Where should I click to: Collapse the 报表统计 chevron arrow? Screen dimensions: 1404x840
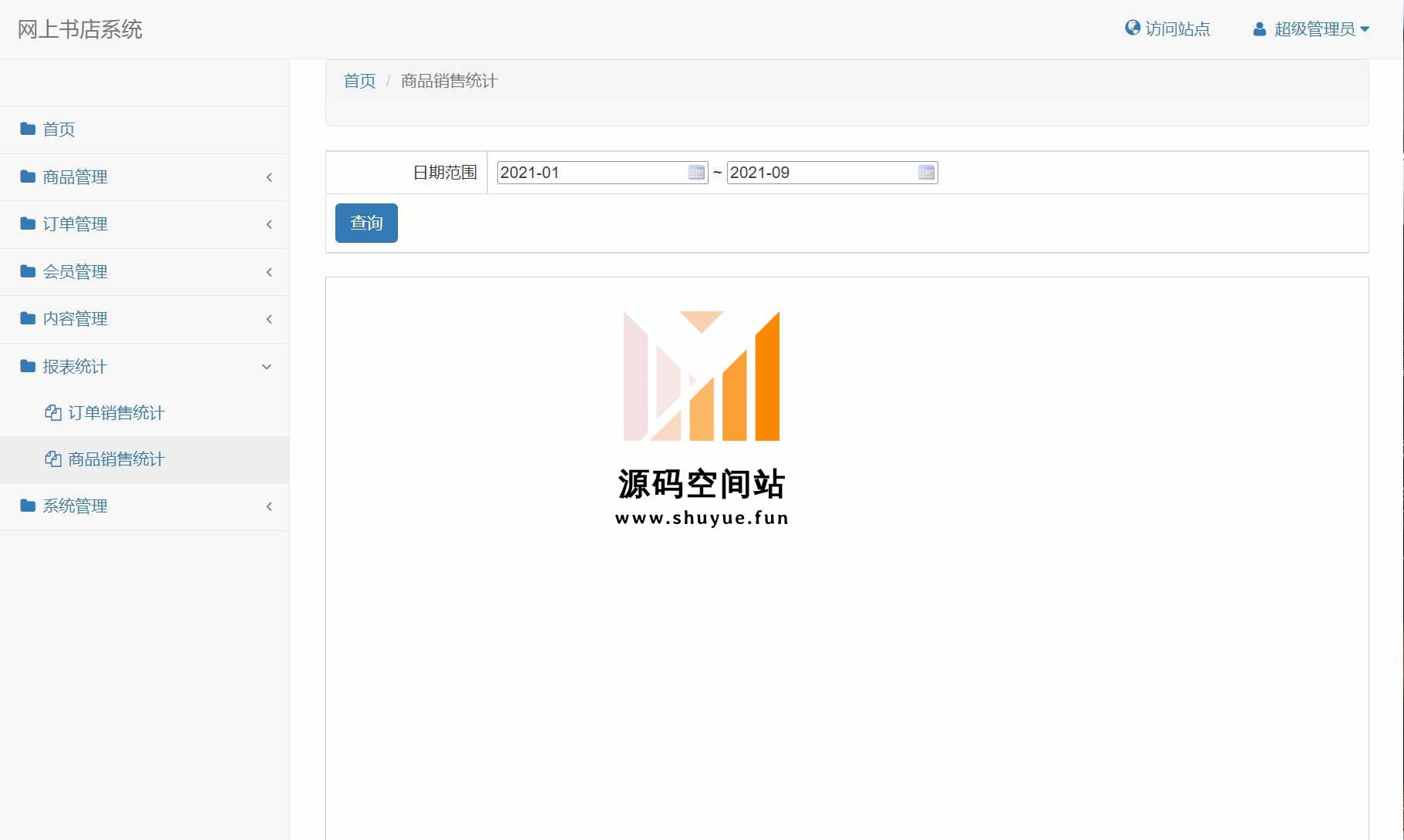267,367
